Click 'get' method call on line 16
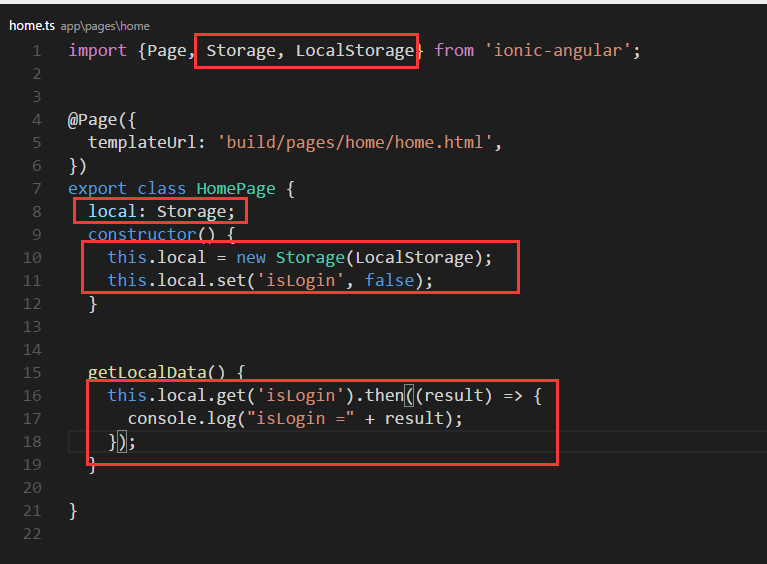 point(231,396)
